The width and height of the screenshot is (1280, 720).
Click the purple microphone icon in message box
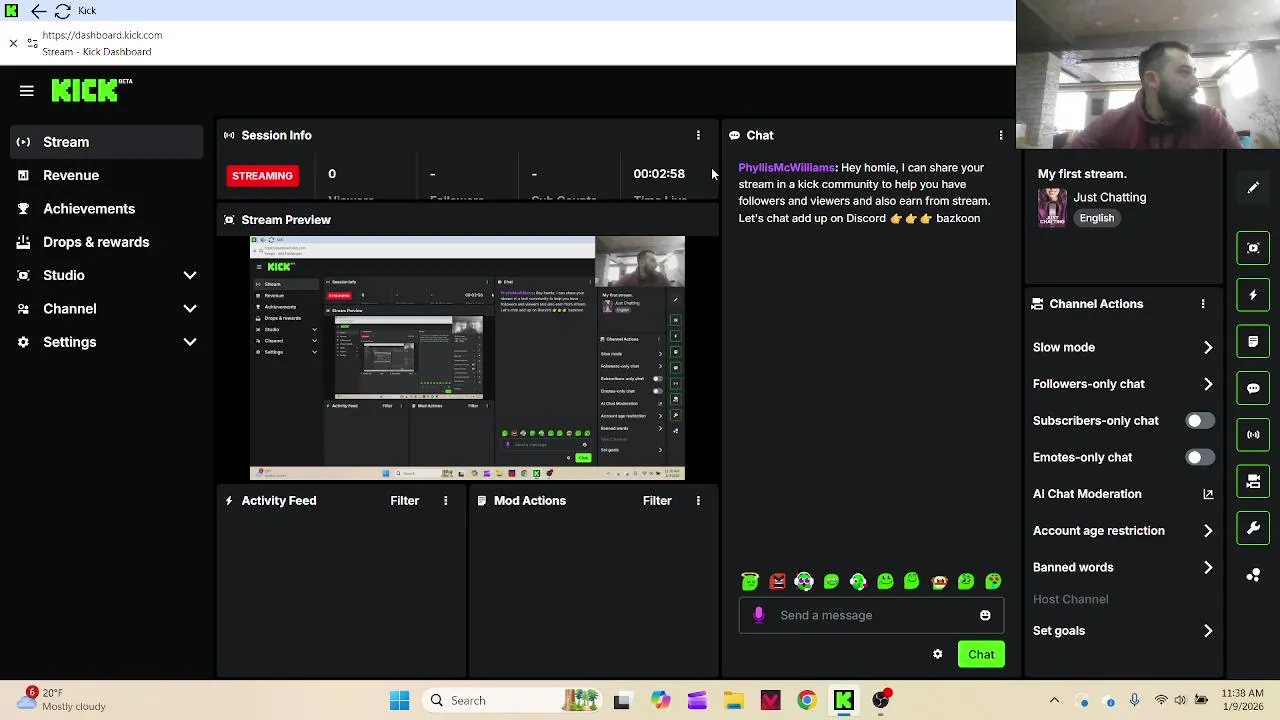(x=758, y=615)
